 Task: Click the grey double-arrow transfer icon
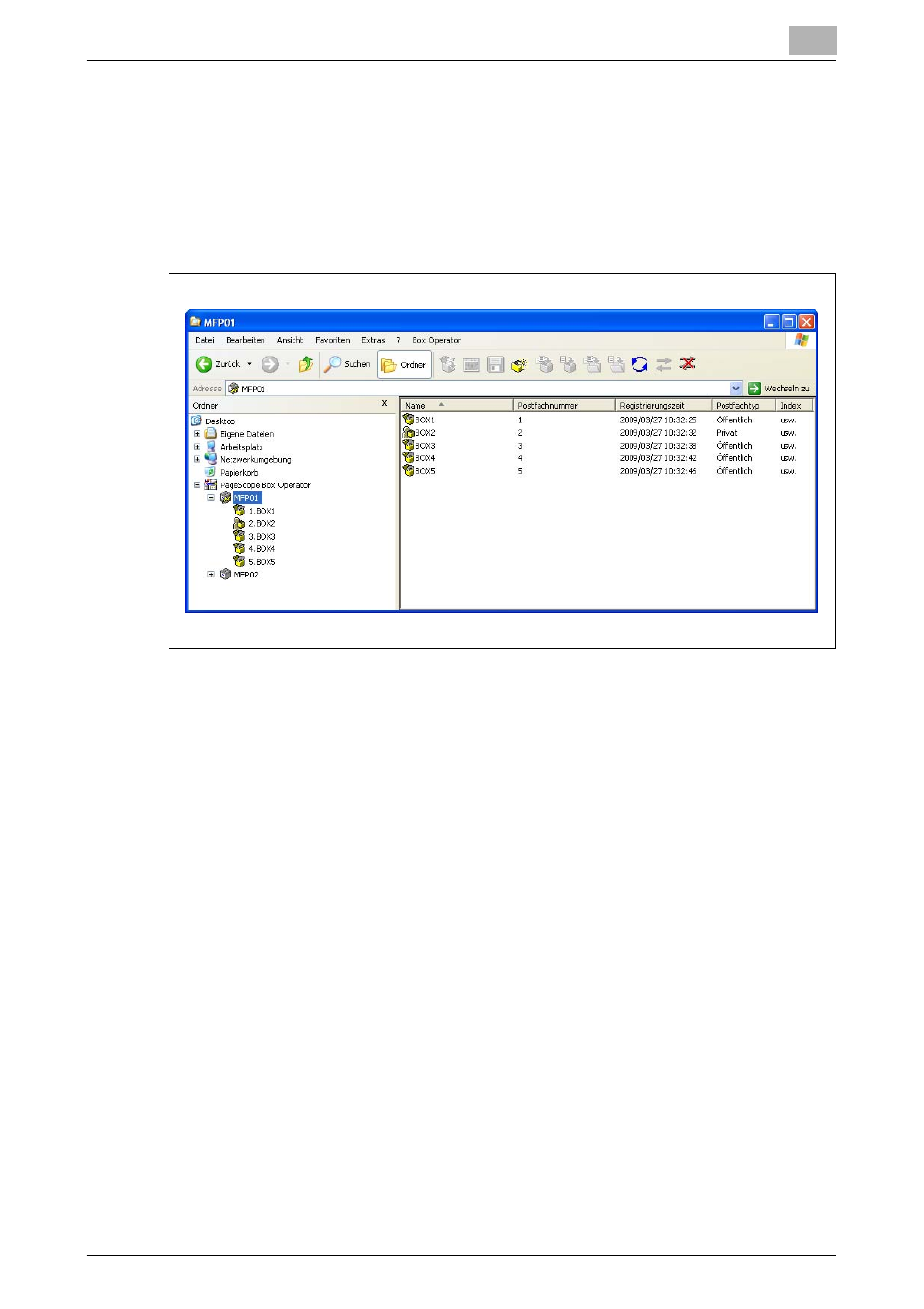663,364
